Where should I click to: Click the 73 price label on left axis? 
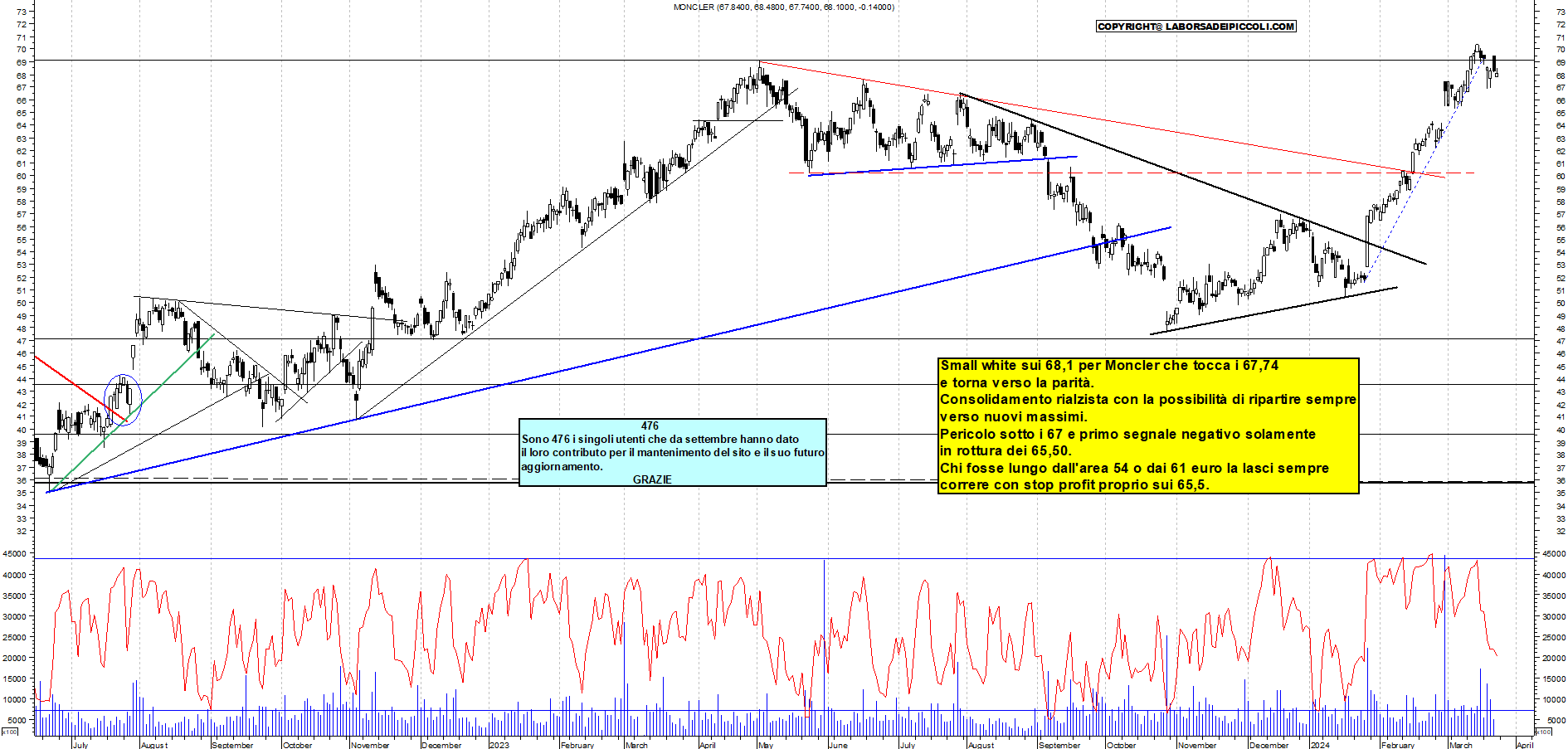(22, 12)
